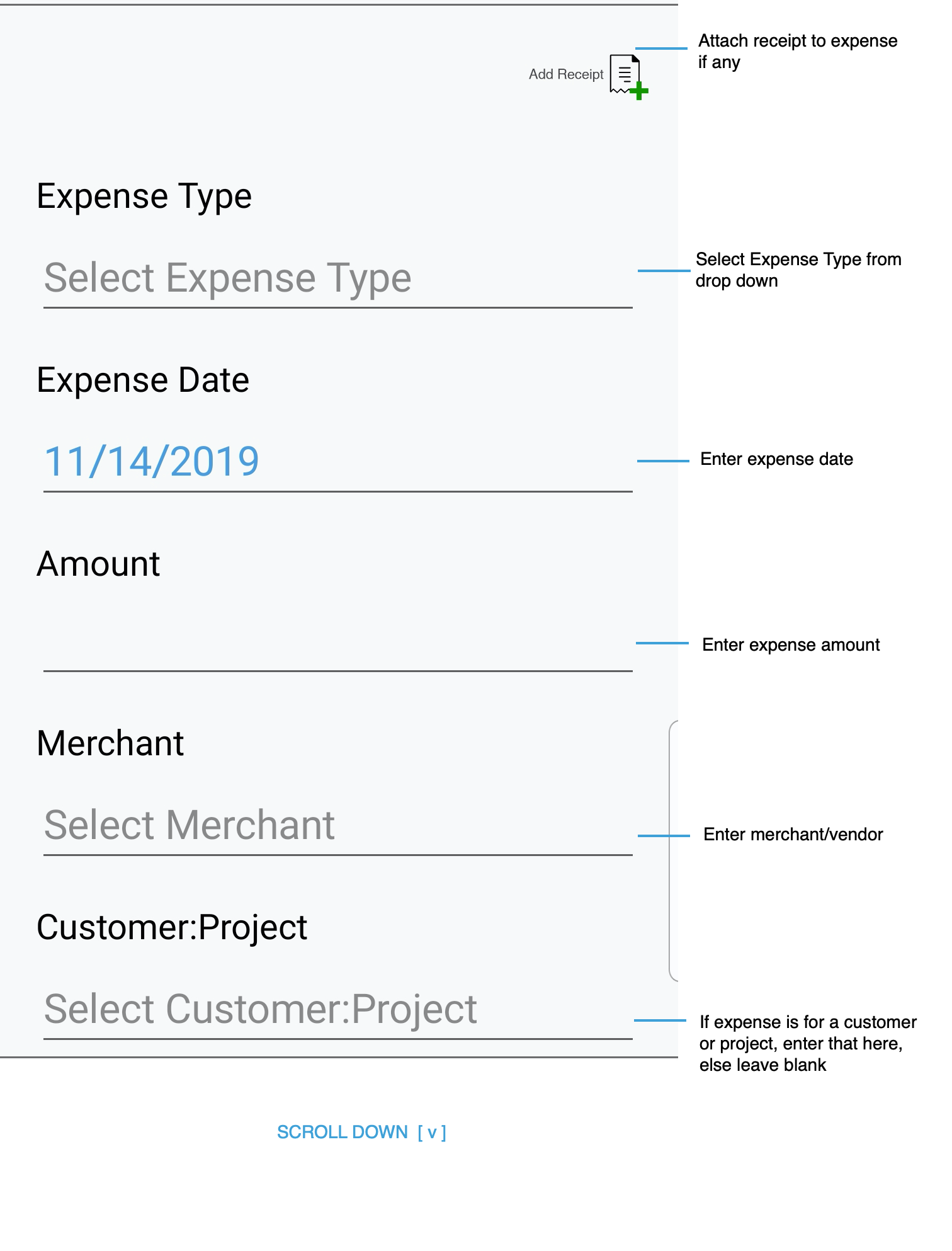Image resolution: width=952 pixels, height=1251 pixels.
Task: Click the Customer:Project heading label
Action: pos(172,927)
